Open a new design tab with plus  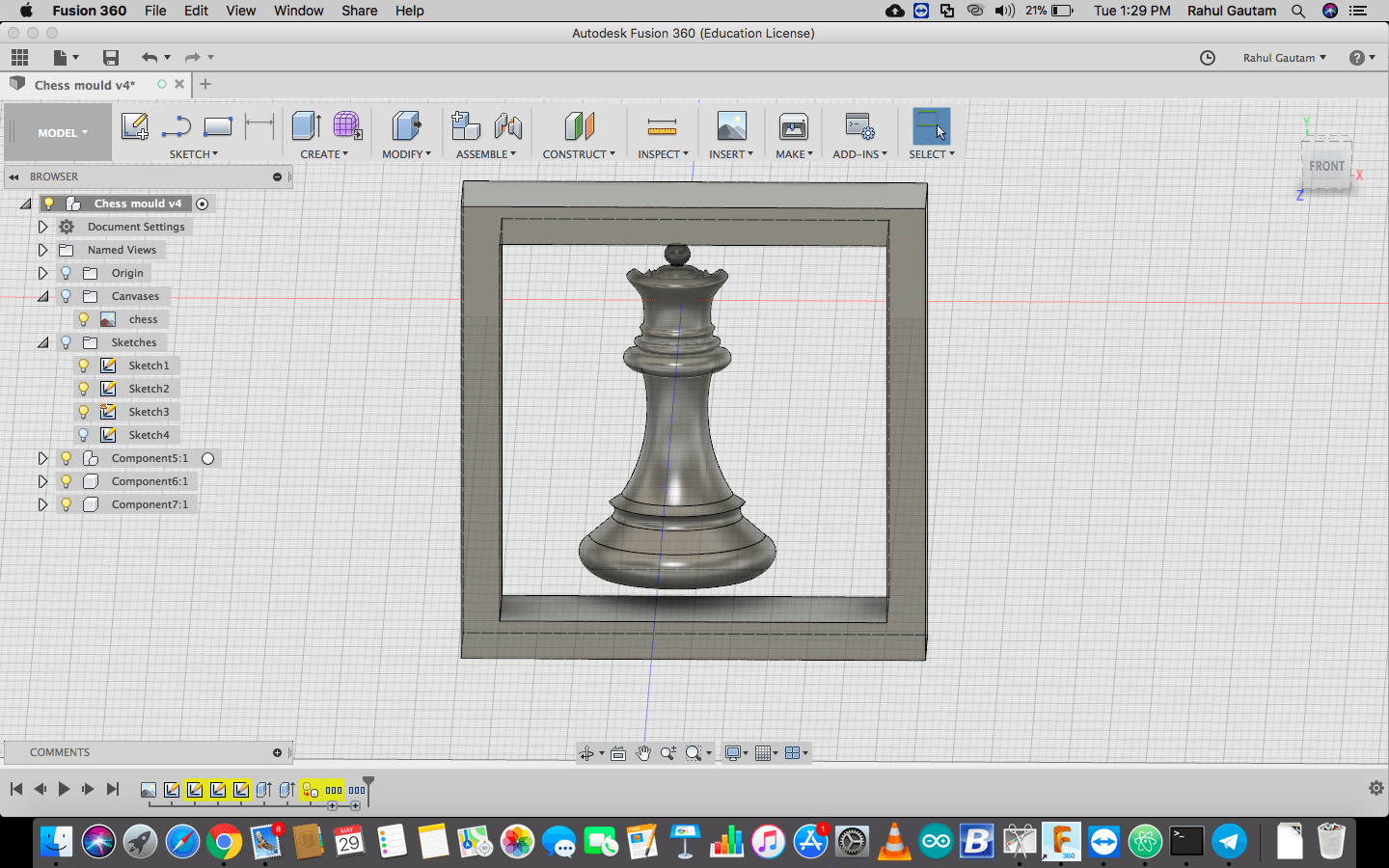[x=205, y=84]
